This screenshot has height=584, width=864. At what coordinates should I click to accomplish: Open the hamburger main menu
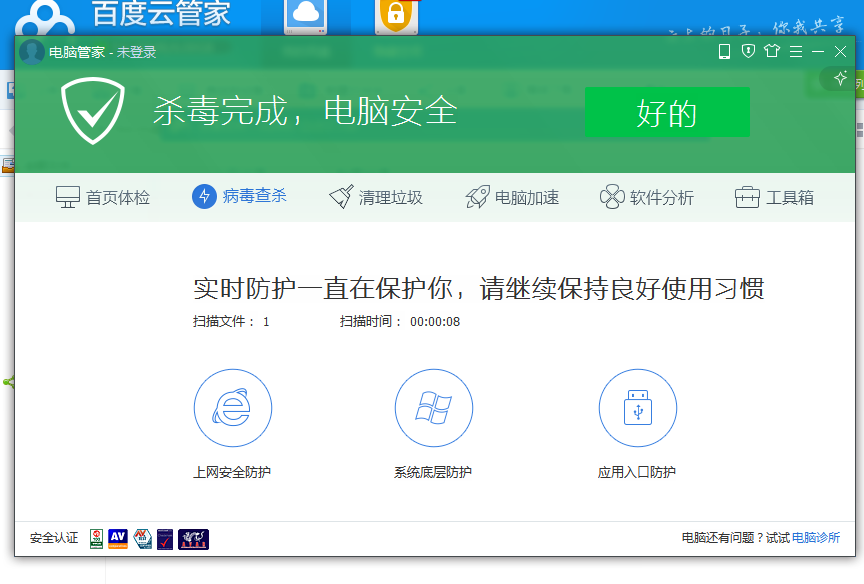pyautogui.click(x=796, y=51)
